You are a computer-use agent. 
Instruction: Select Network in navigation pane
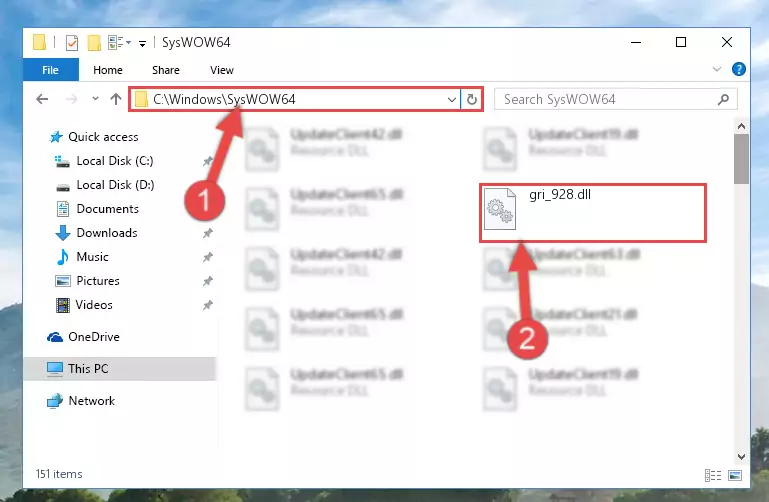pyautogui.click(x=92, y=401)
